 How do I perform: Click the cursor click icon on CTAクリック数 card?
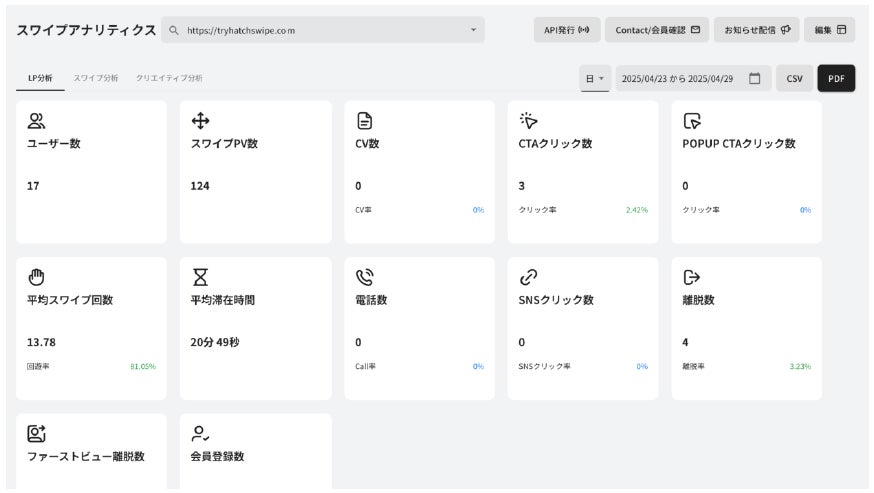point(529,121)
